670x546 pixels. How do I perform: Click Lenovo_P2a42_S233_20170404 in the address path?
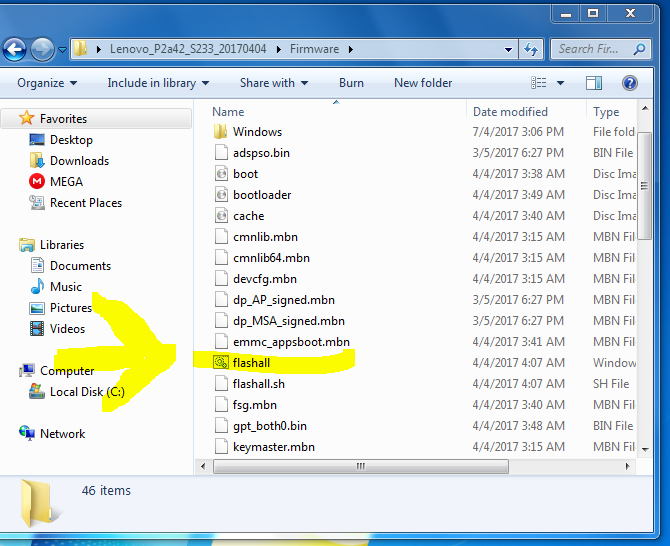tap(188, 49)
